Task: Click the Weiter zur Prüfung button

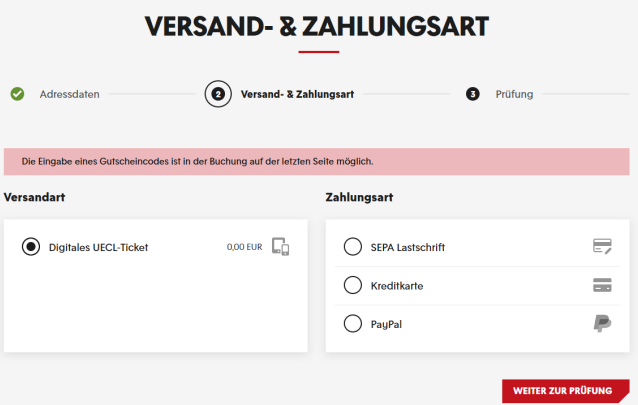Action: [x=566, y=391]
